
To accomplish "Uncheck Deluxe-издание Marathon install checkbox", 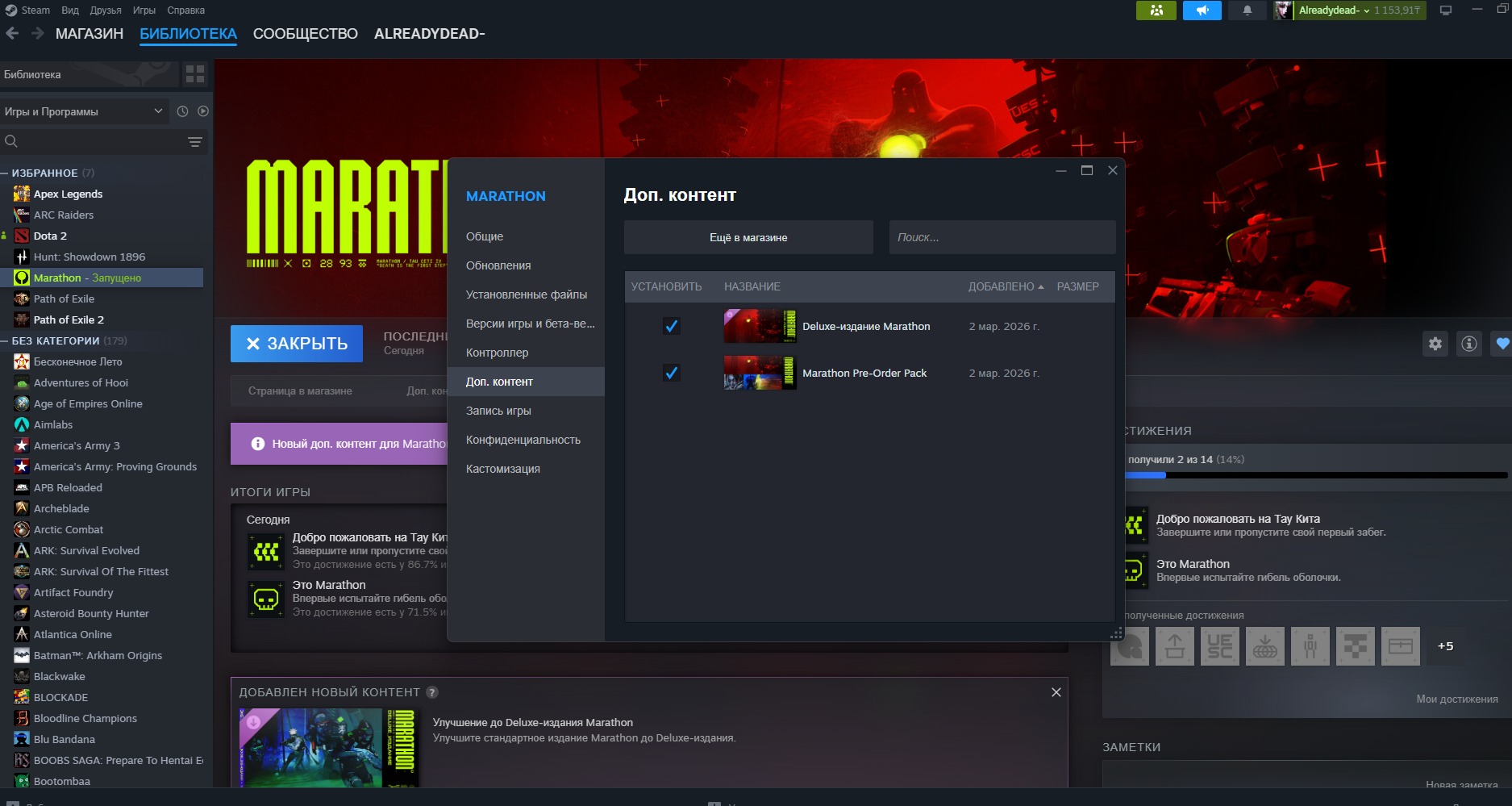I will (x=671, y=326).
